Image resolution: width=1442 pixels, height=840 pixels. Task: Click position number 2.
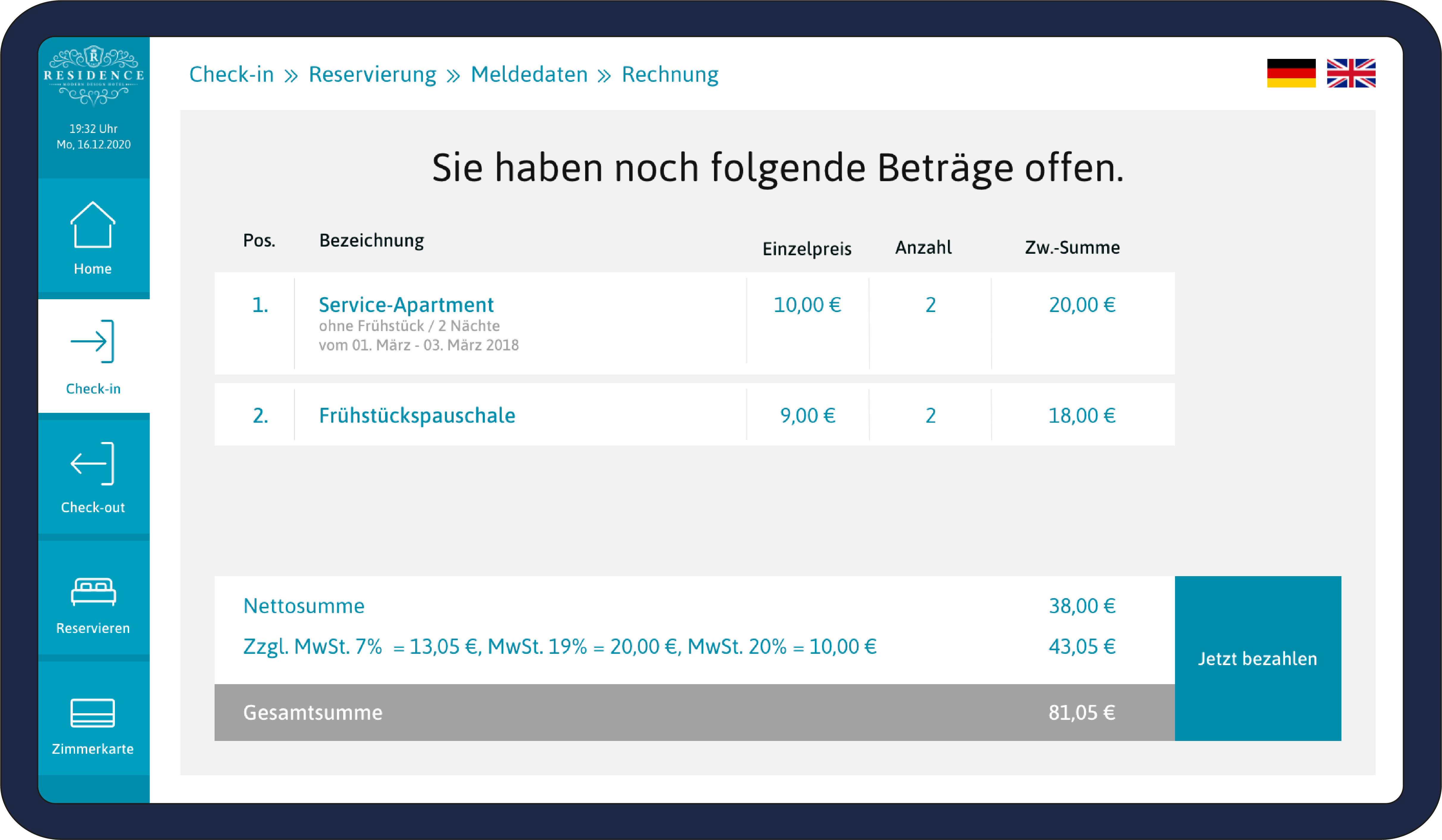[260, 415]
